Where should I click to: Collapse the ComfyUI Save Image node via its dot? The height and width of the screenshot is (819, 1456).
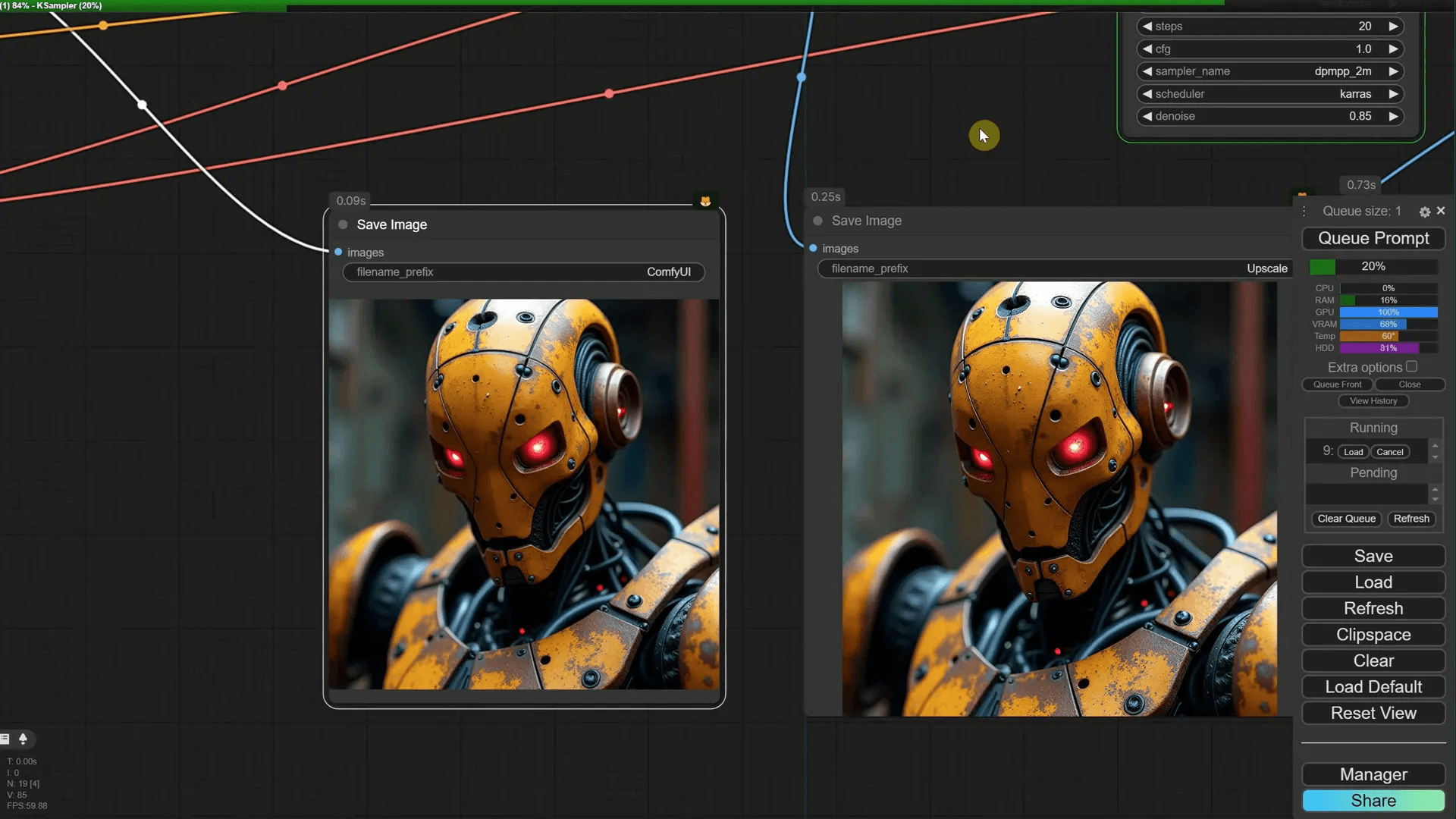pyautogui.click(x=343, y=224)
